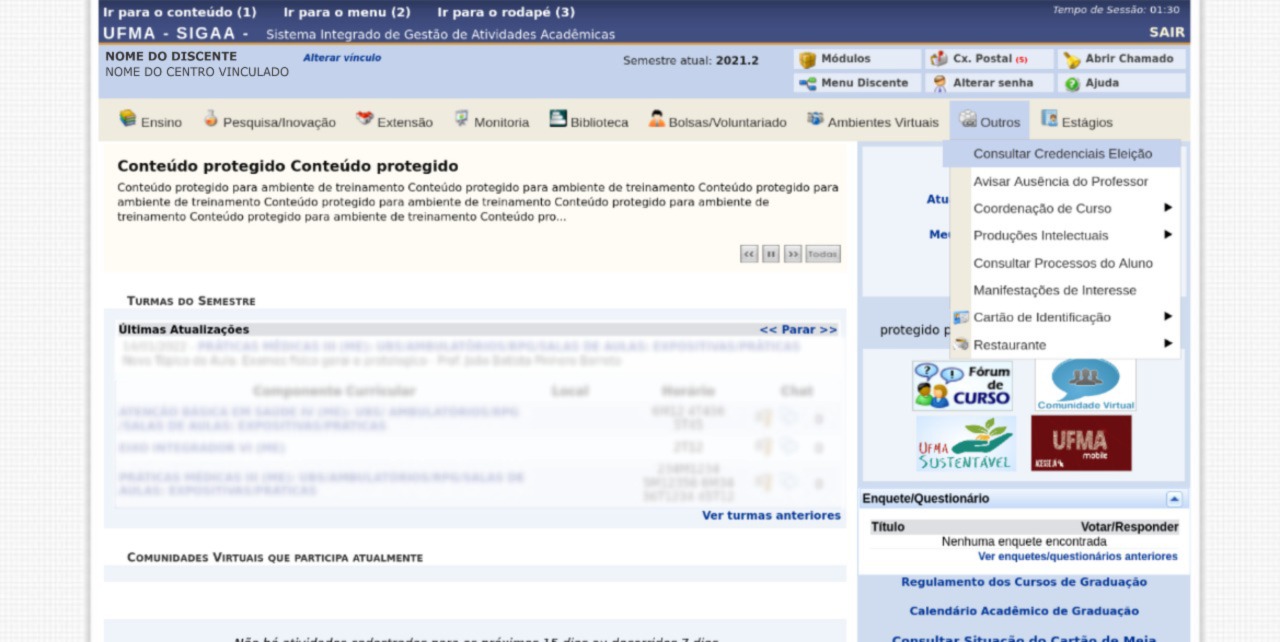
Task: Click Abrir Chamado icon
Action: pos(1072,60)
